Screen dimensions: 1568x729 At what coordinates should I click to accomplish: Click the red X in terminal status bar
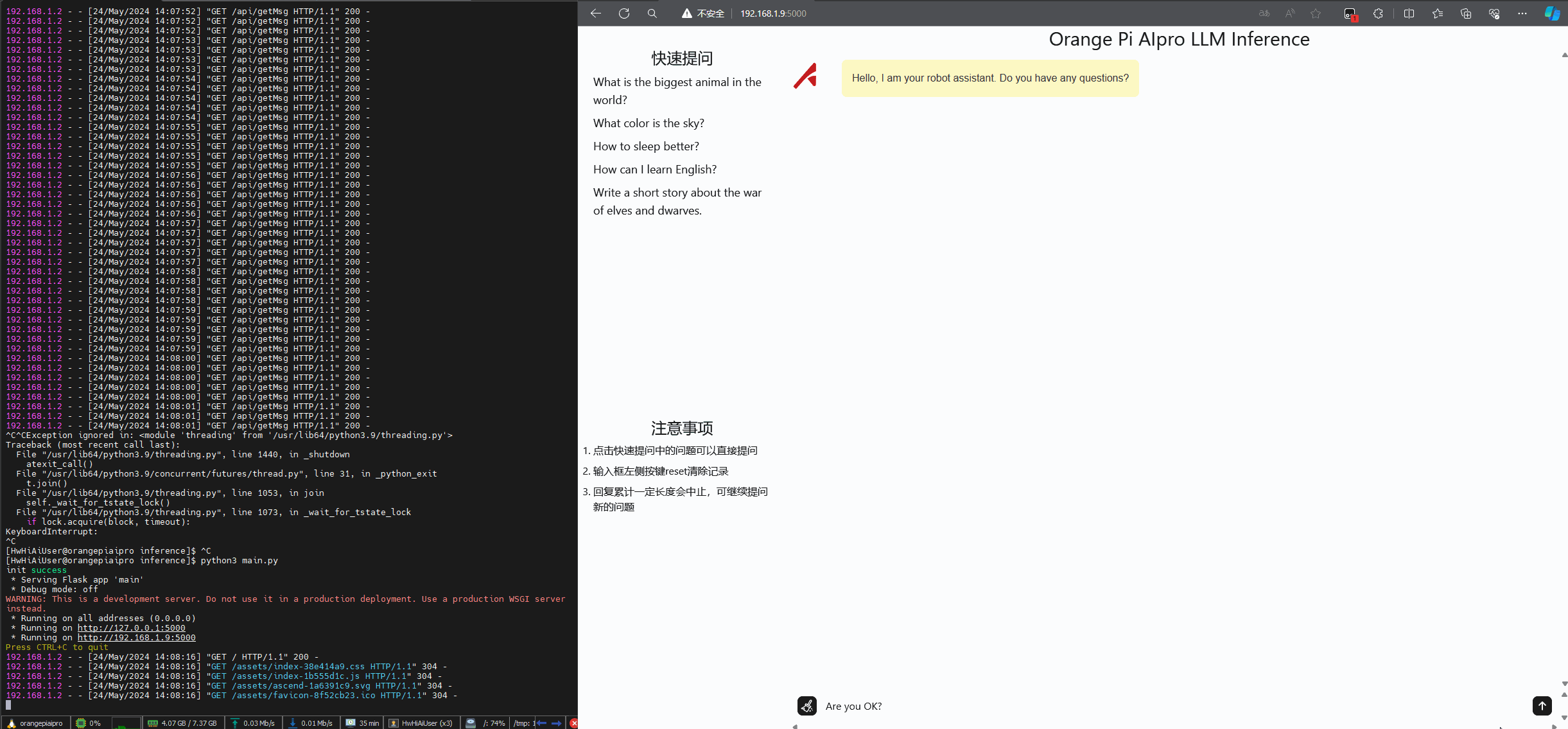point(573,723)
